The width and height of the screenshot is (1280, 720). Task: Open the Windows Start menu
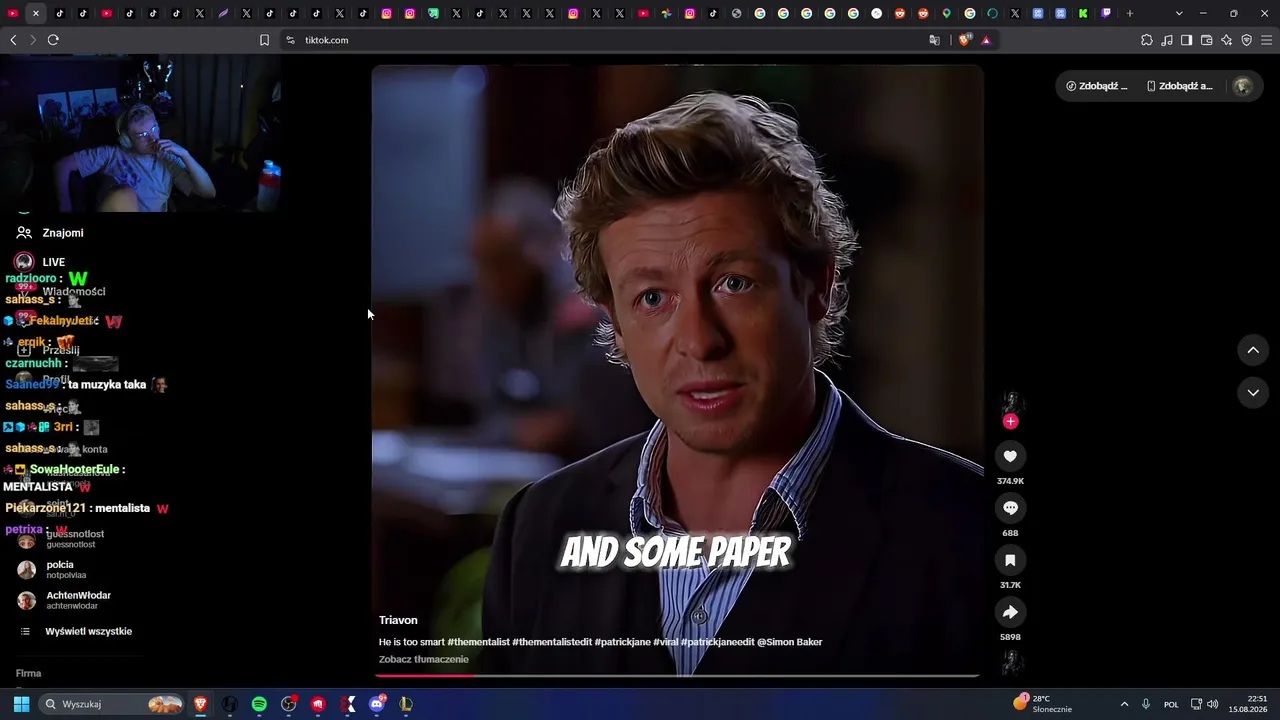[21, 704]
